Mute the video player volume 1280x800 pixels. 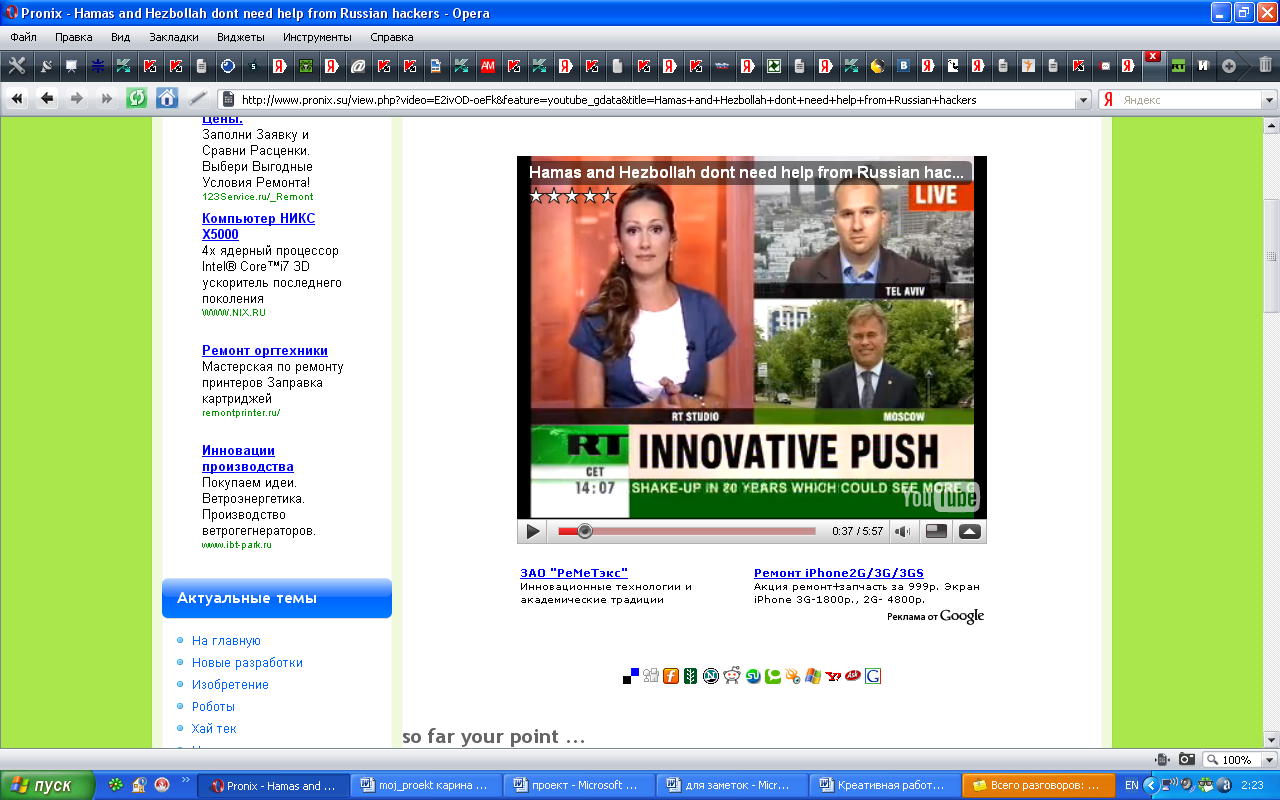coord(903,532)
